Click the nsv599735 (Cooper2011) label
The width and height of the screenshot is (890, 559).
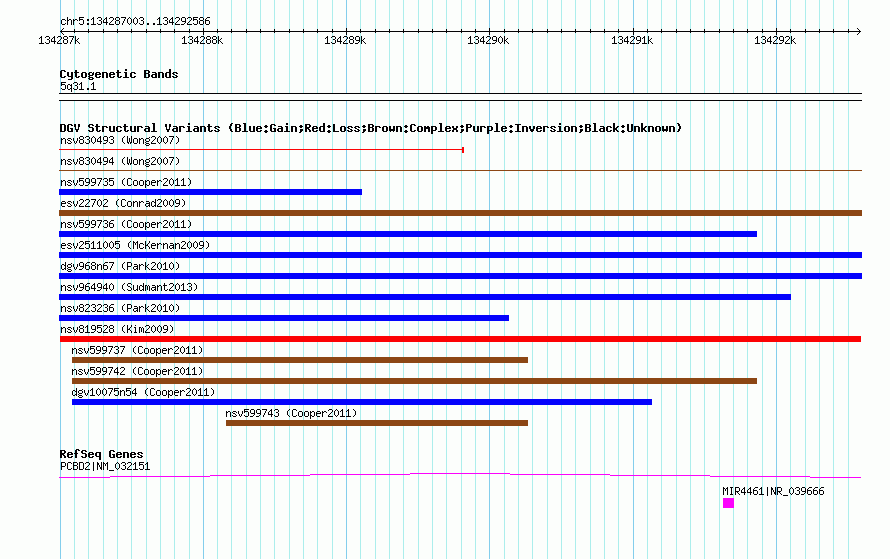[126, 182]
